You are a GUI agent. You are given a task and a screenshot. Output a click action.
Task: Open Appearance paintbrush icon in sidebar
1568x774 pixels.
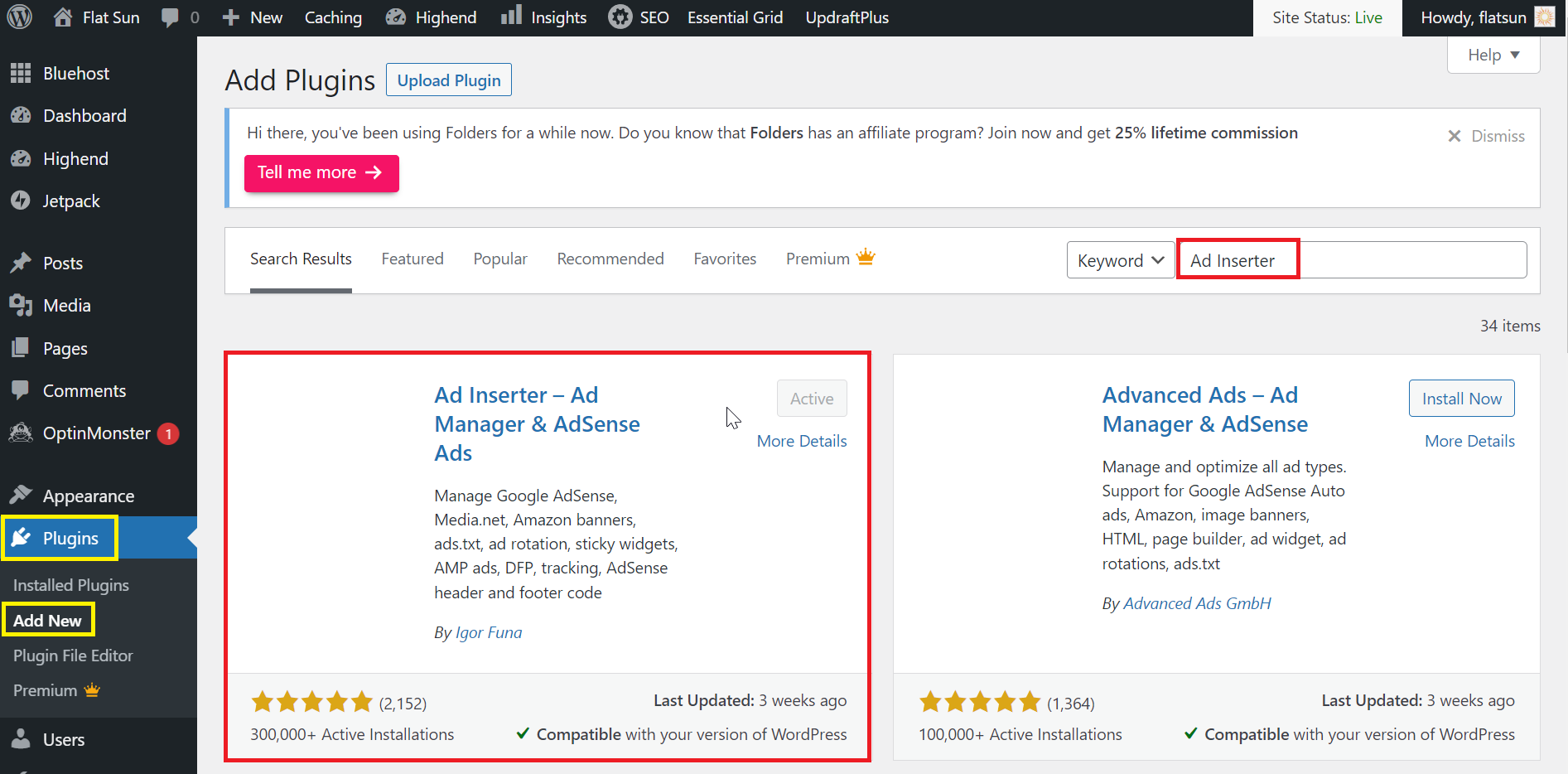(21, 495)
